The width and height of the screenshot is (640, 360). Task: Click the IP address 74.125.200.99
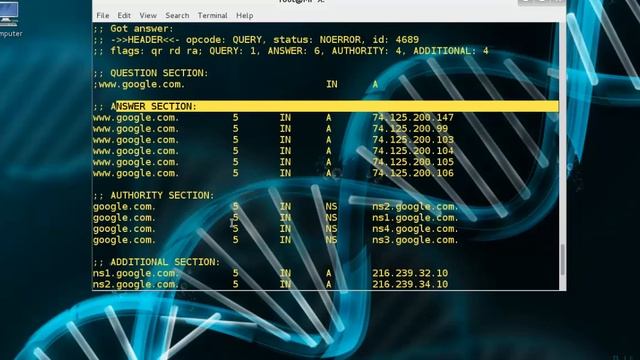click(410, 129)
